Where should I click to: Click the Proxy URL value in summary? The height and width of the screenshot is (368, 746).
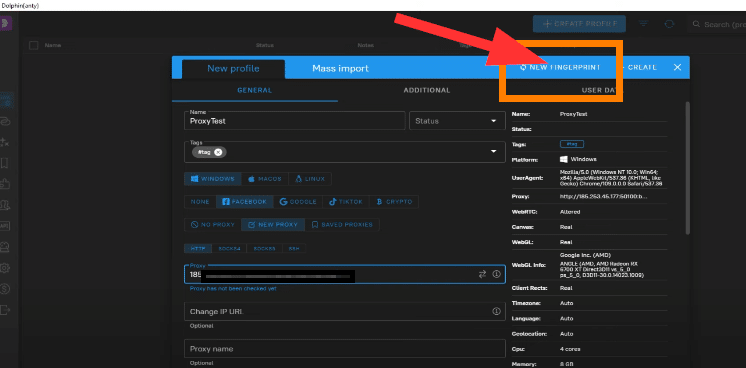(604, 196)
